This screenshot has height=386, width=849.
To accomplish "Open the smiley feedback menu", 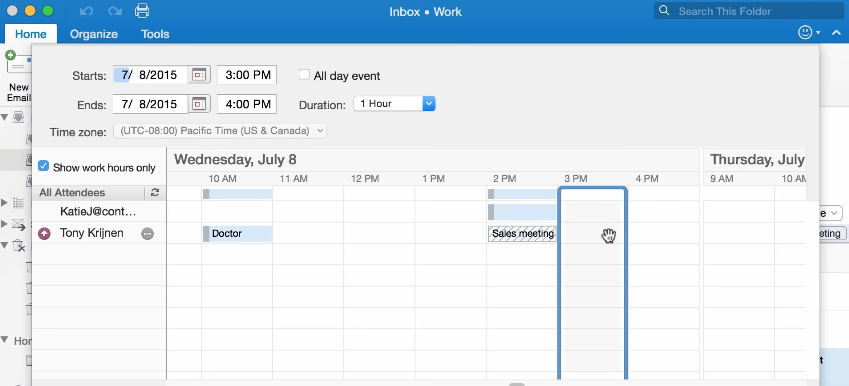I will point(809,32).
